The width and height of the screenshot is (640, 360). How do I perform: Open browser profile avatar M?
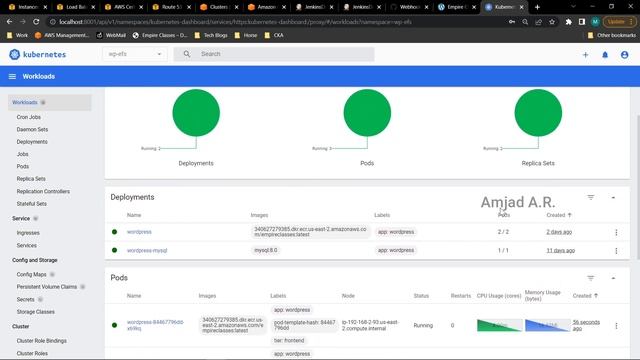tap(595, 22)
